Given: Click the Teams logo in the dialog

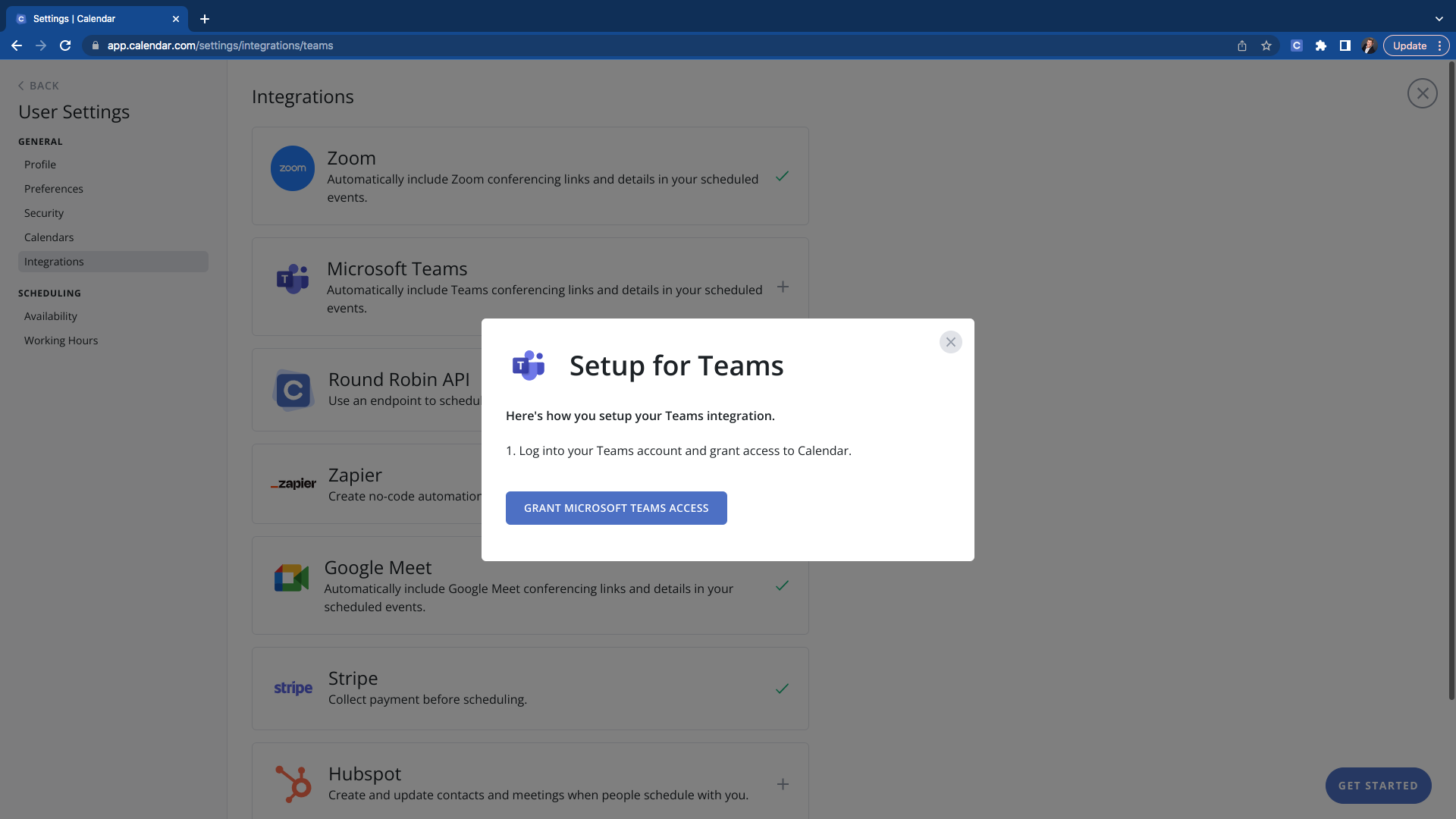Looking at the screenshot, I should pyautogui.click(x=529, y=366).
